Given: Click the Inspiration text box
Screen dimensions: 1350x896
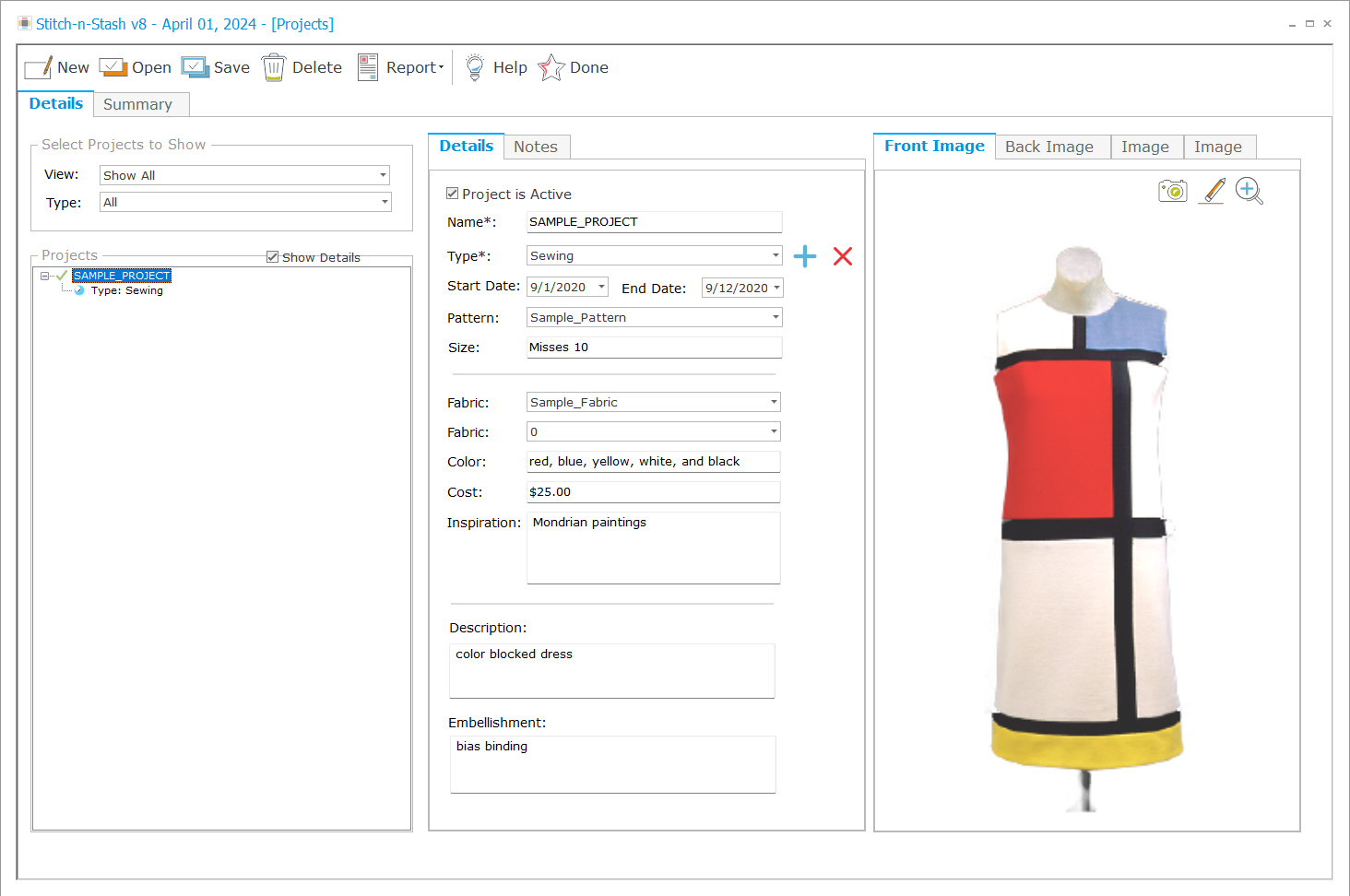Looking at the screenshot, I should (654, 548).
